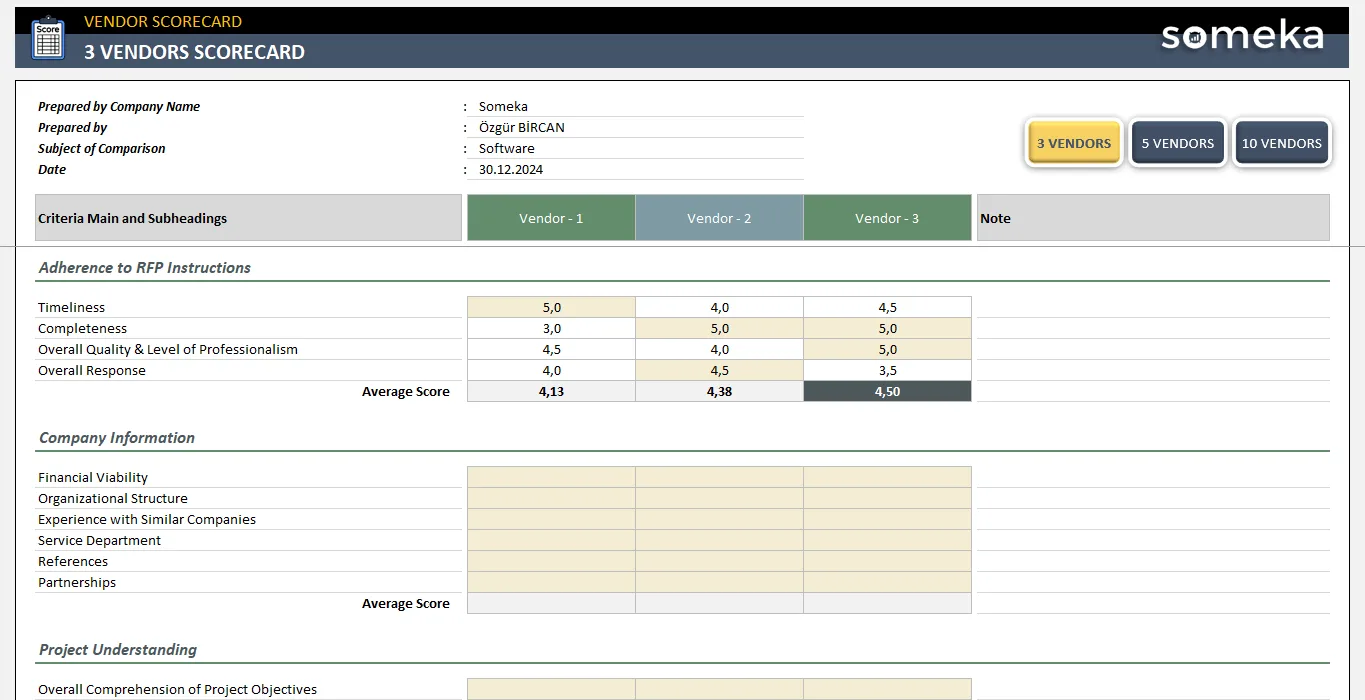
Task: Select the Vendor - 3 column header
Action: point(887,218)
